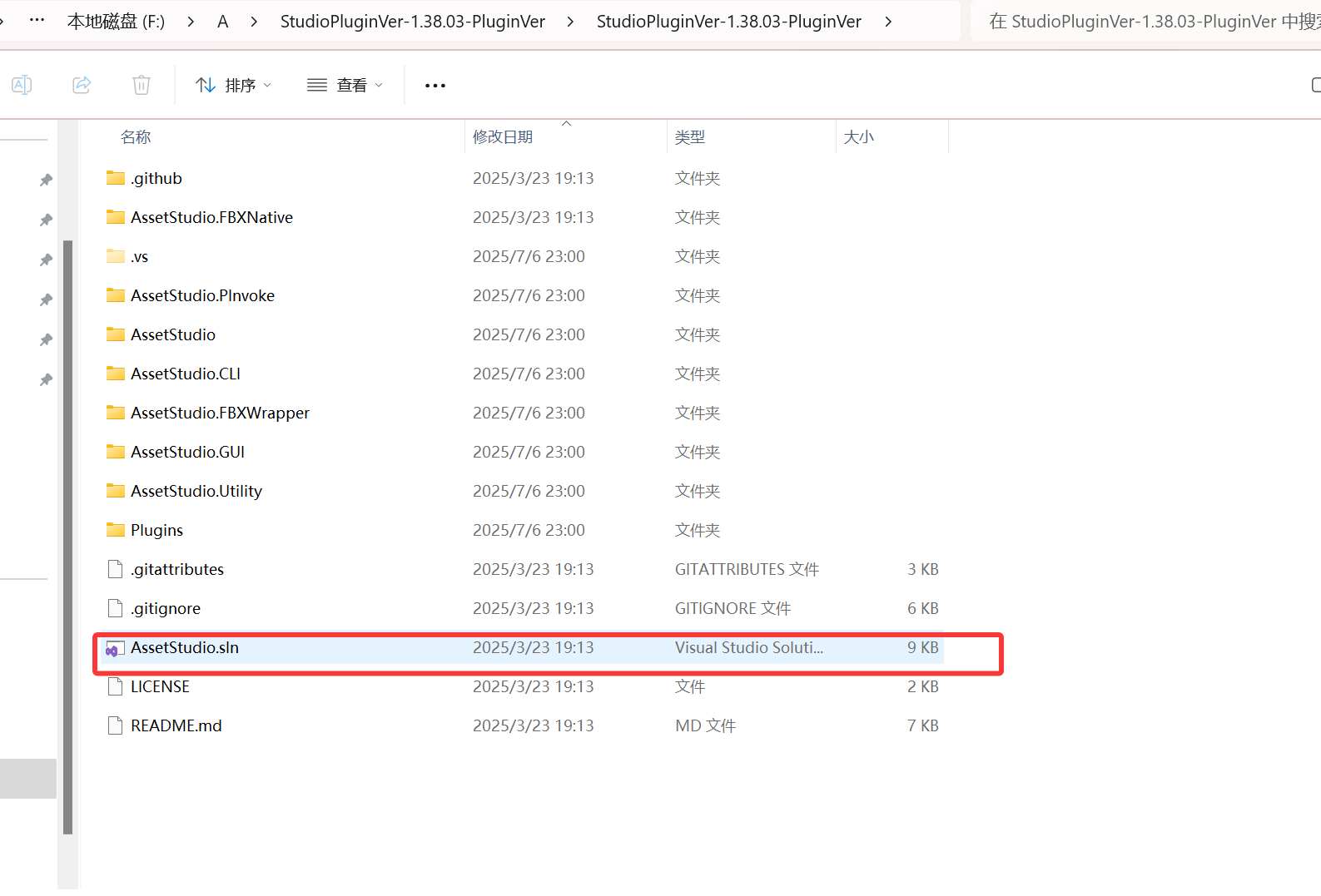1321x896 pixels.
Task: Click type cell GITATTRIBUTES 文件
Action: pyautogui.click(x=747, y=569)
